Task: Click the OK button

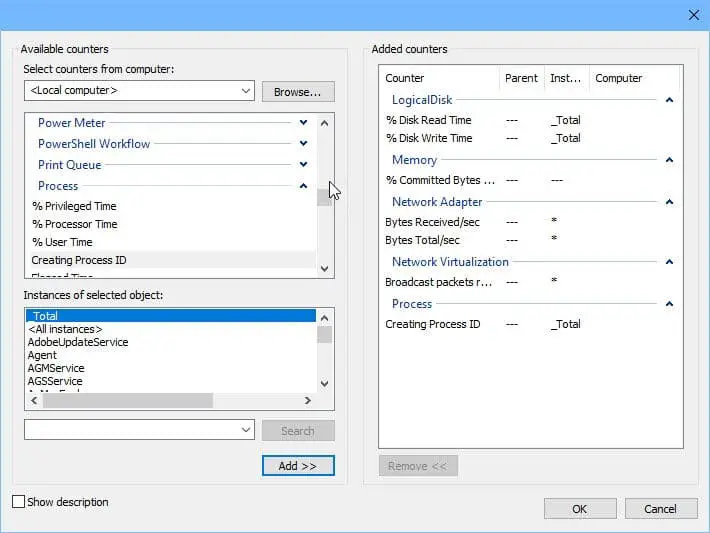Action: coord(580,509)
